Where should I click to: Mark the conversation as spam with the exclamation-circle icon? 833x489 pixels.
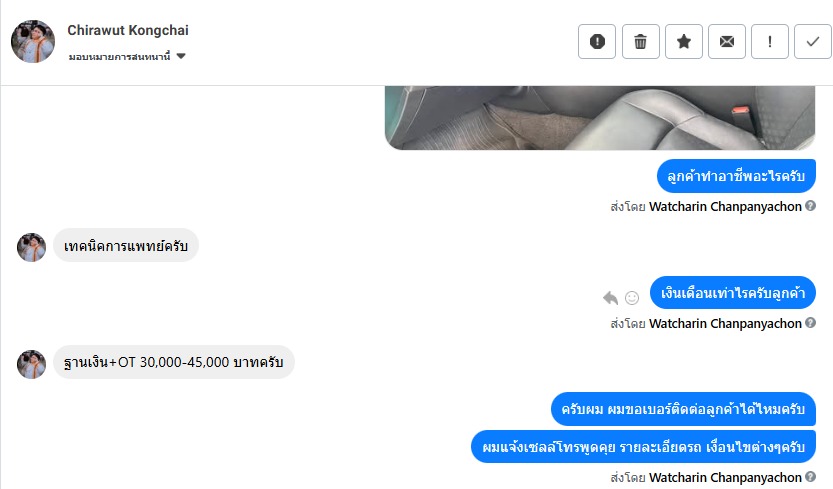click(x=597, y=41)
